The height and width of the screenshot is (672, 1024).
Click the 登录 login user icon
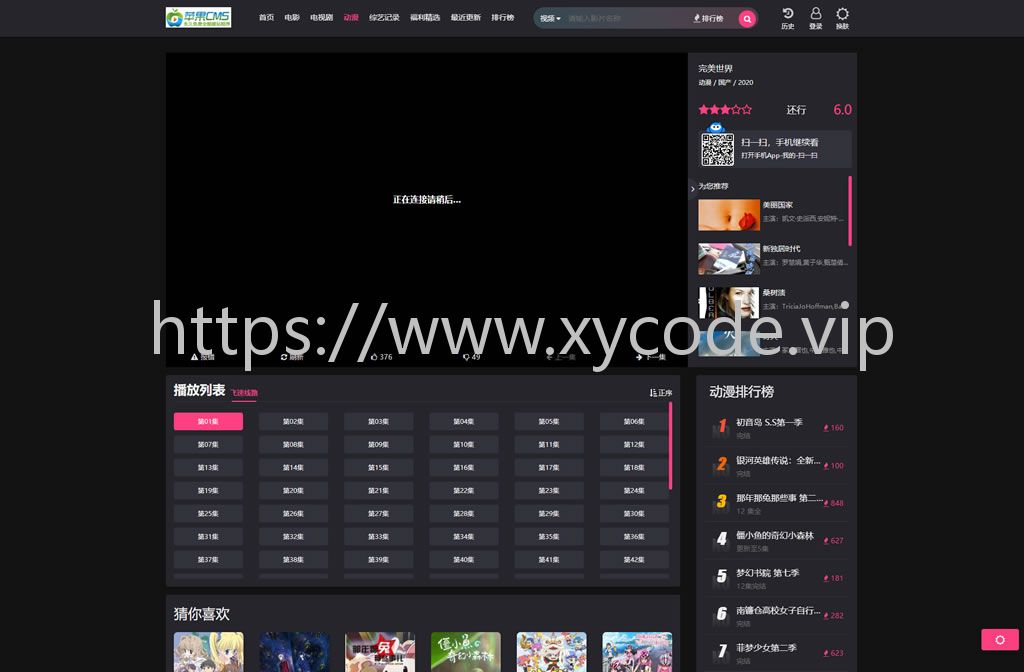coord(816,18)
